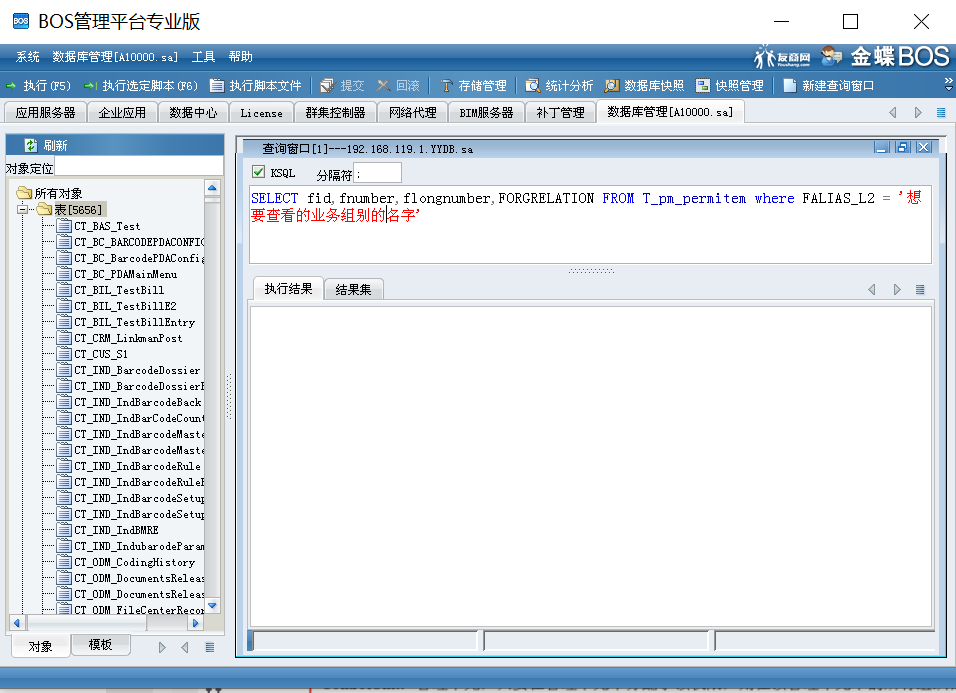Select table CT_BC_PDAMainMenu in tree
Screen dimensions: 956x693
[x=126, y=274]
